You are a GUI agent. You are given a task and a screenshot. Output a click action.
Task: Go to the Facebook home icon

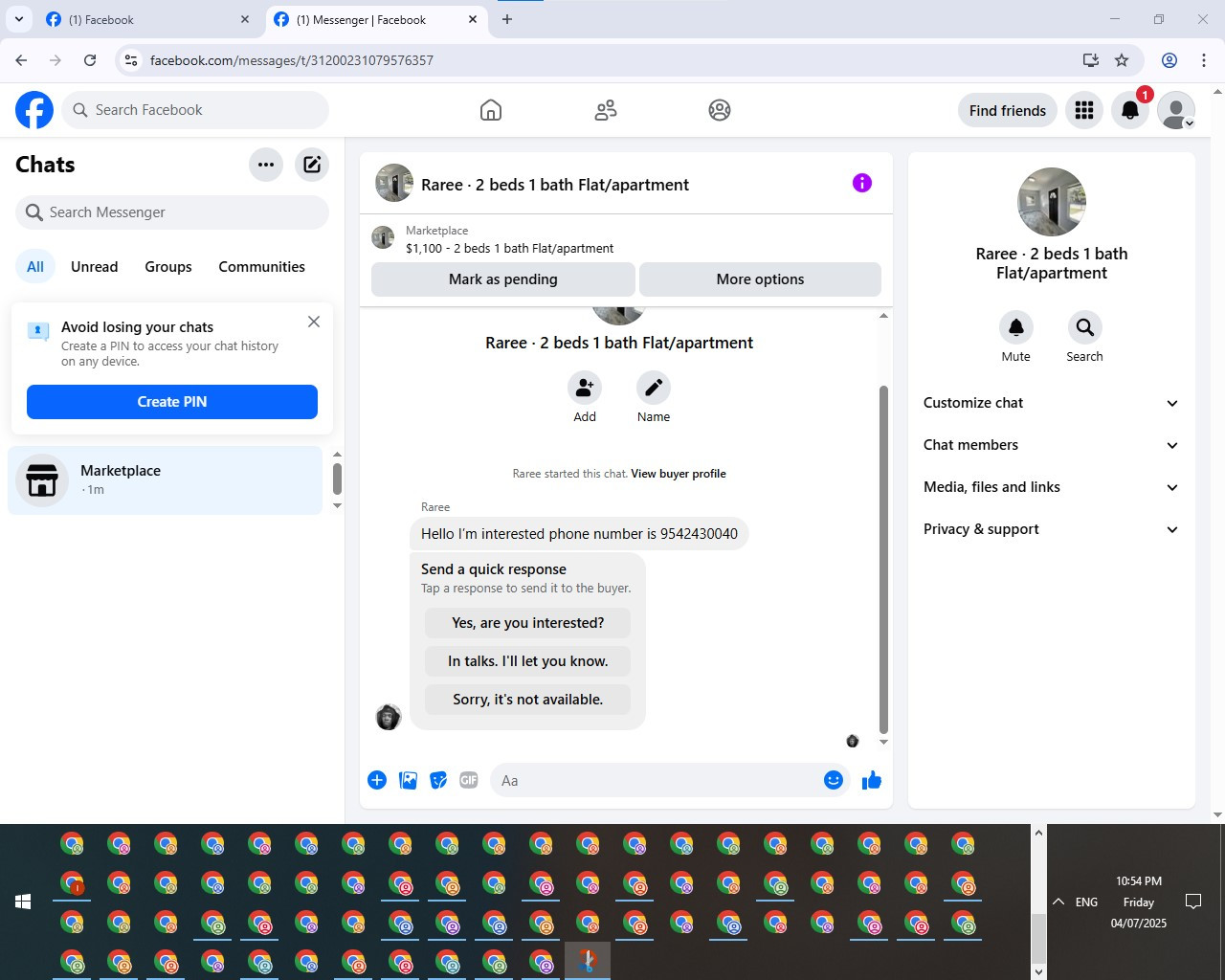491,110
